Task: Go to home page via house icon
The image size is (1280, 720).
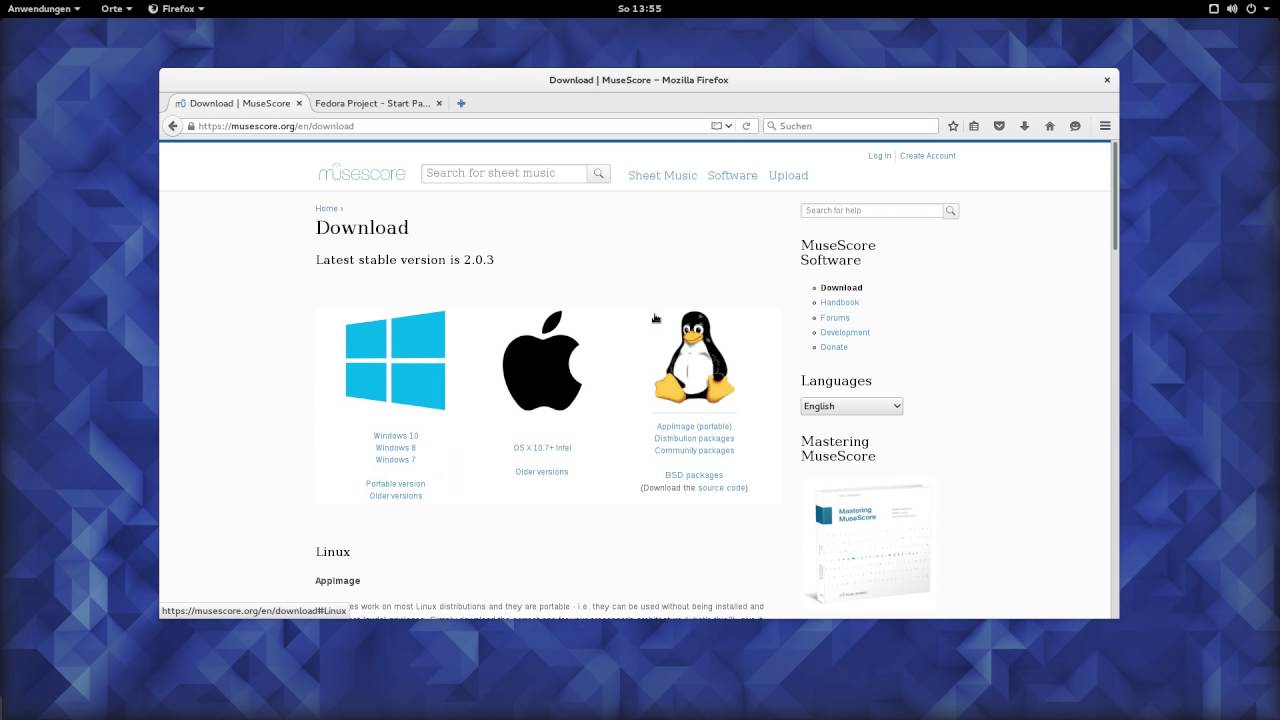Action: 1050,126
